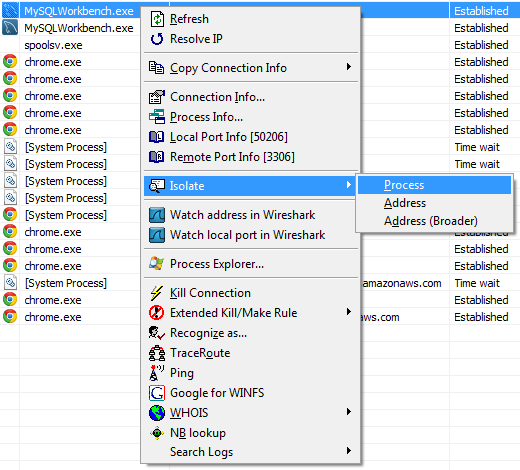Click the amazonaws.com remote host cell
This screenshot has height=470, width=520.
pos(402,283)
